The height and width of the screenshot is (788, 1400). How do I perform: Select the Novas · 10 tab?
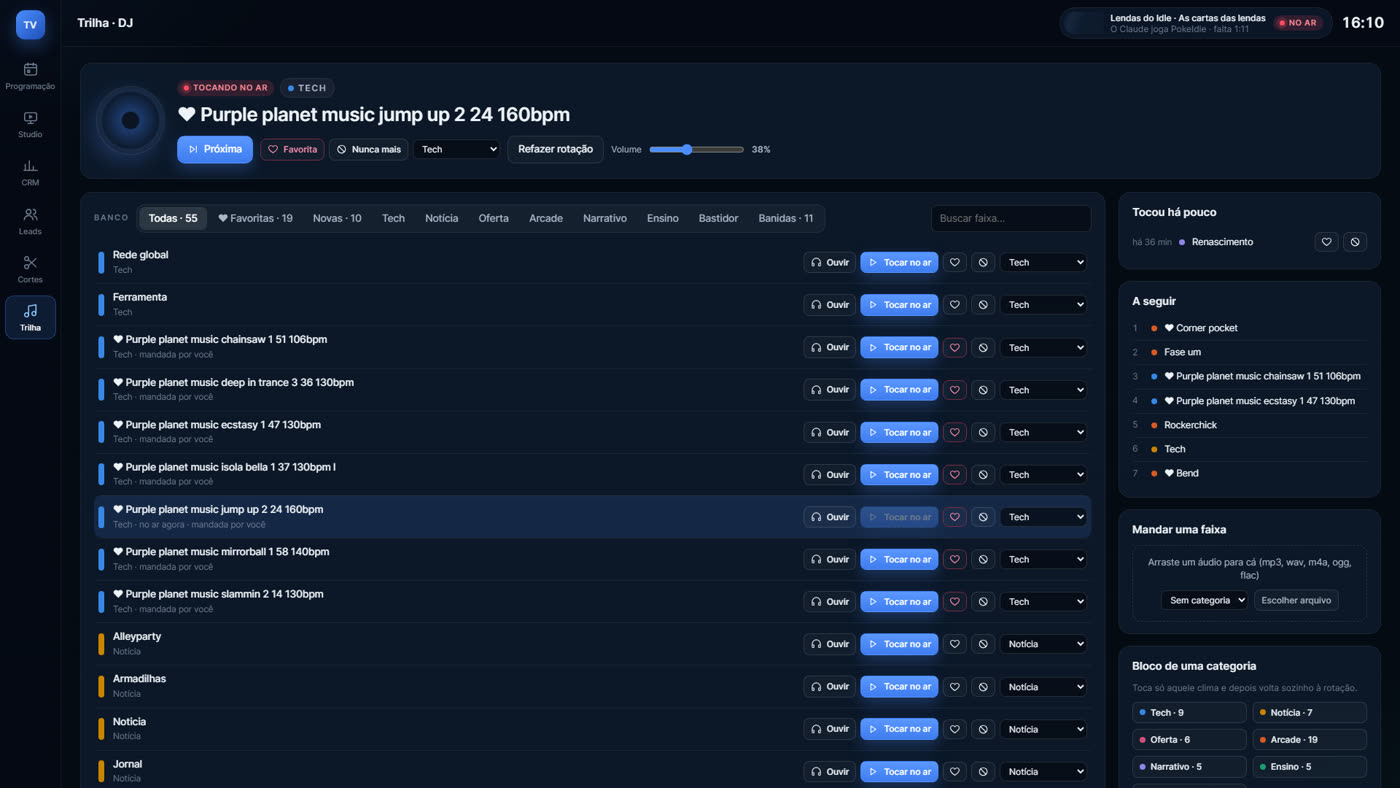[x=337, y=218]
